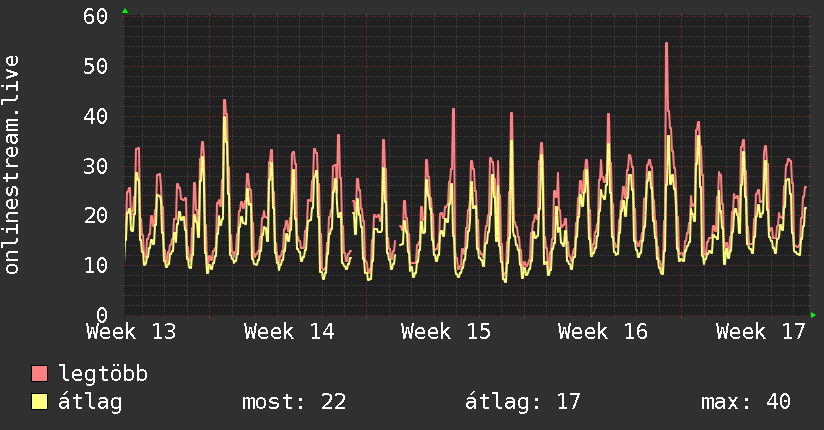The image size is (824, 430).
Task: Click the Week 15 axis label
Action: tap(446, 332)
